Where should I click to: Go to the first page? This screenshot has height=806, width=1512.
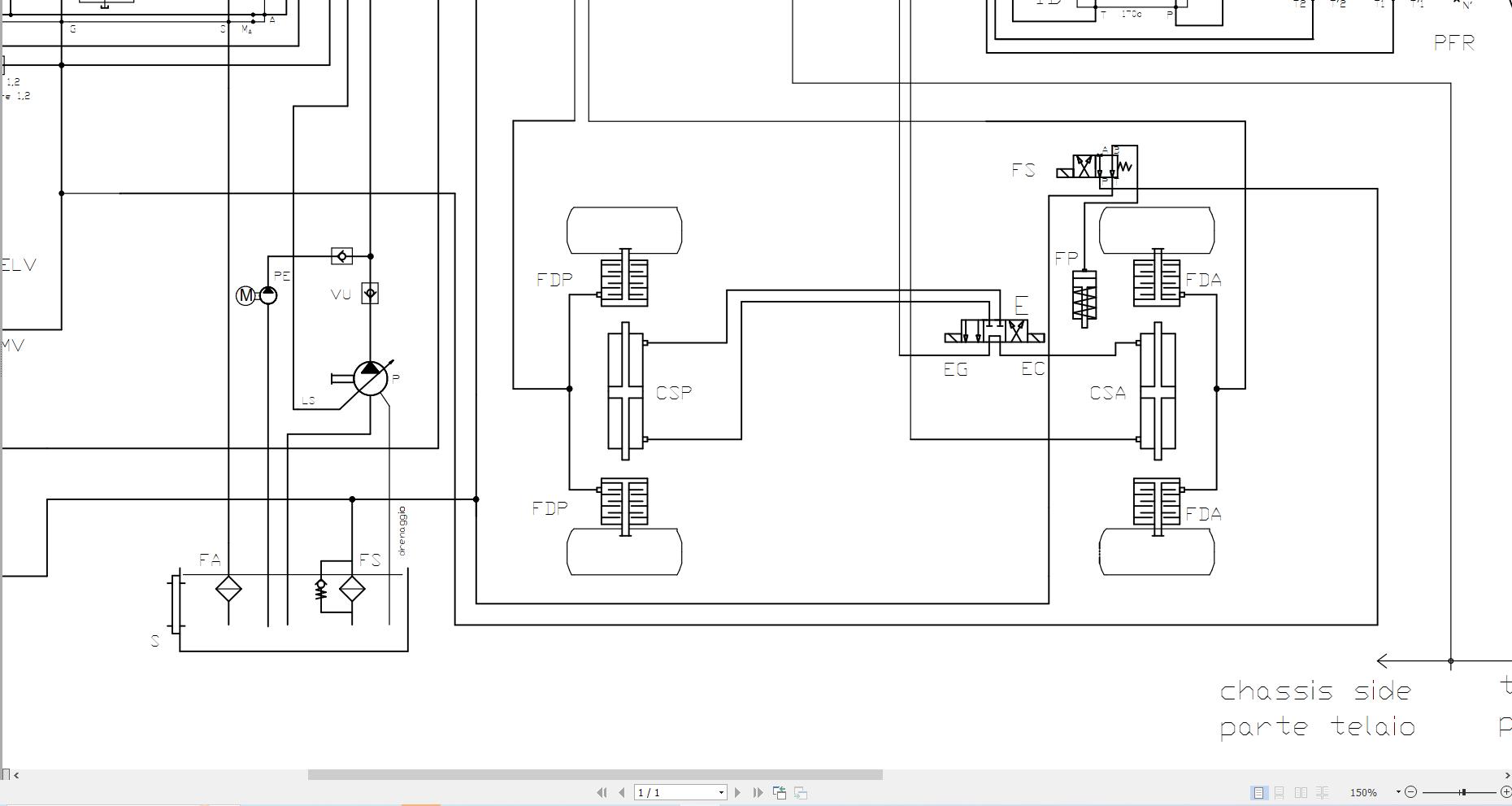[602, 792]
